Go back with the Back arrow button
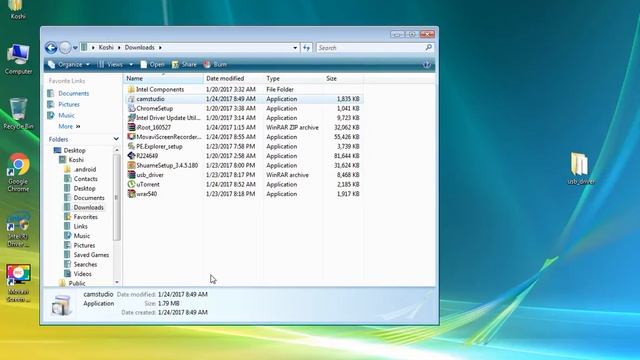 click(x=51, y=48)
